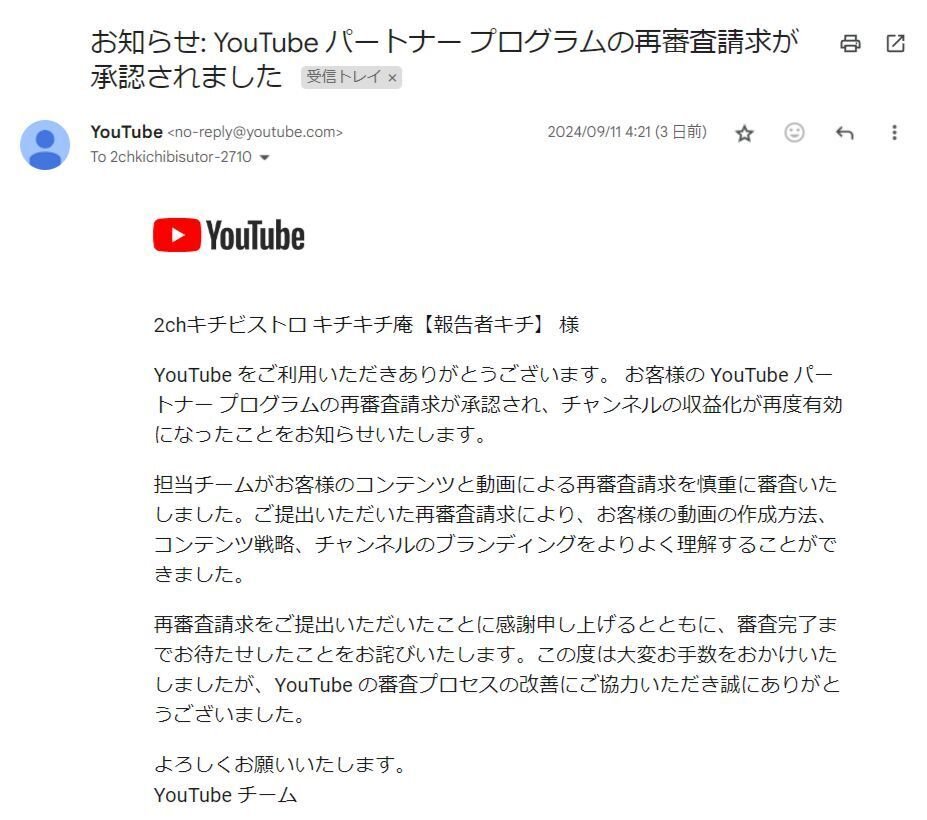Click the closing line よろしくお願いいたします
927x820 pixels.
pos(280,764)
